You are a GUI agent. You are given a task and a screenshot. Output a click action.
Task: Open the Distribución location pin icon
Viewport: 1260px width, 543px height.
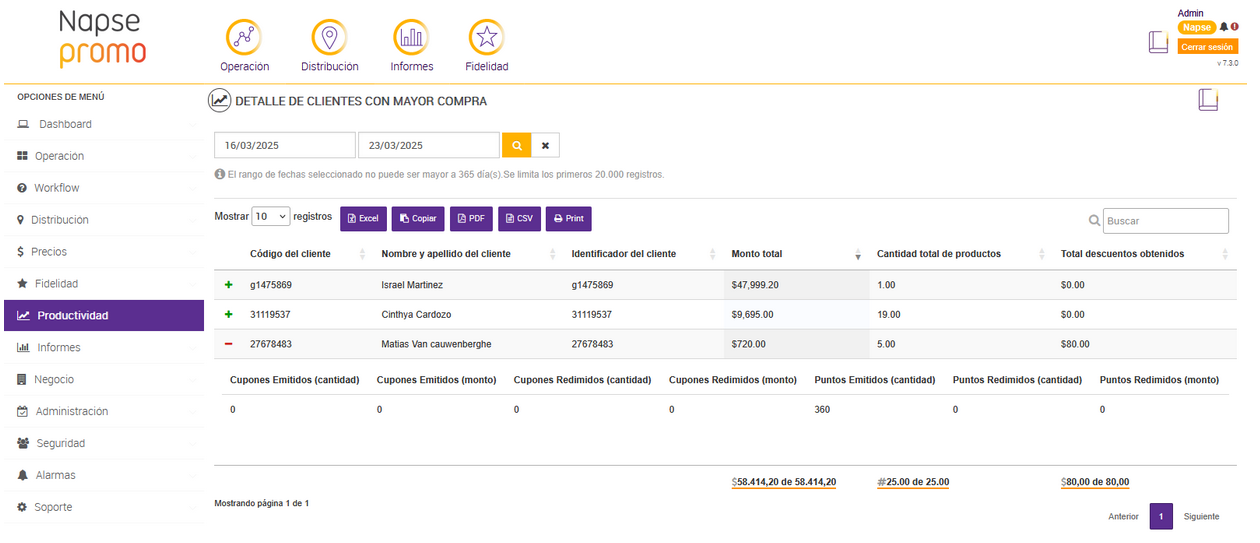[x=329, y=38]
